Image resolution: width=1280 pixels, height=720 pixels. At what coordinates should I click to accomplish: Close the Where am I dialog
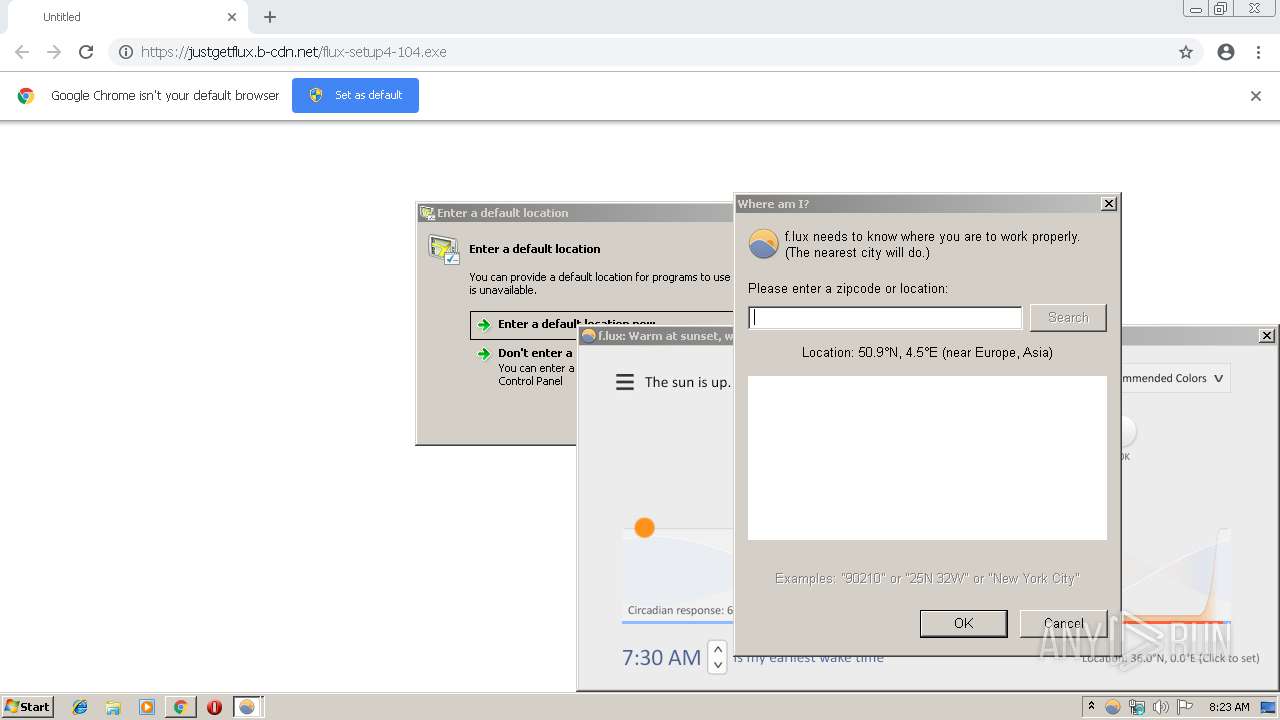(1108, 204)
